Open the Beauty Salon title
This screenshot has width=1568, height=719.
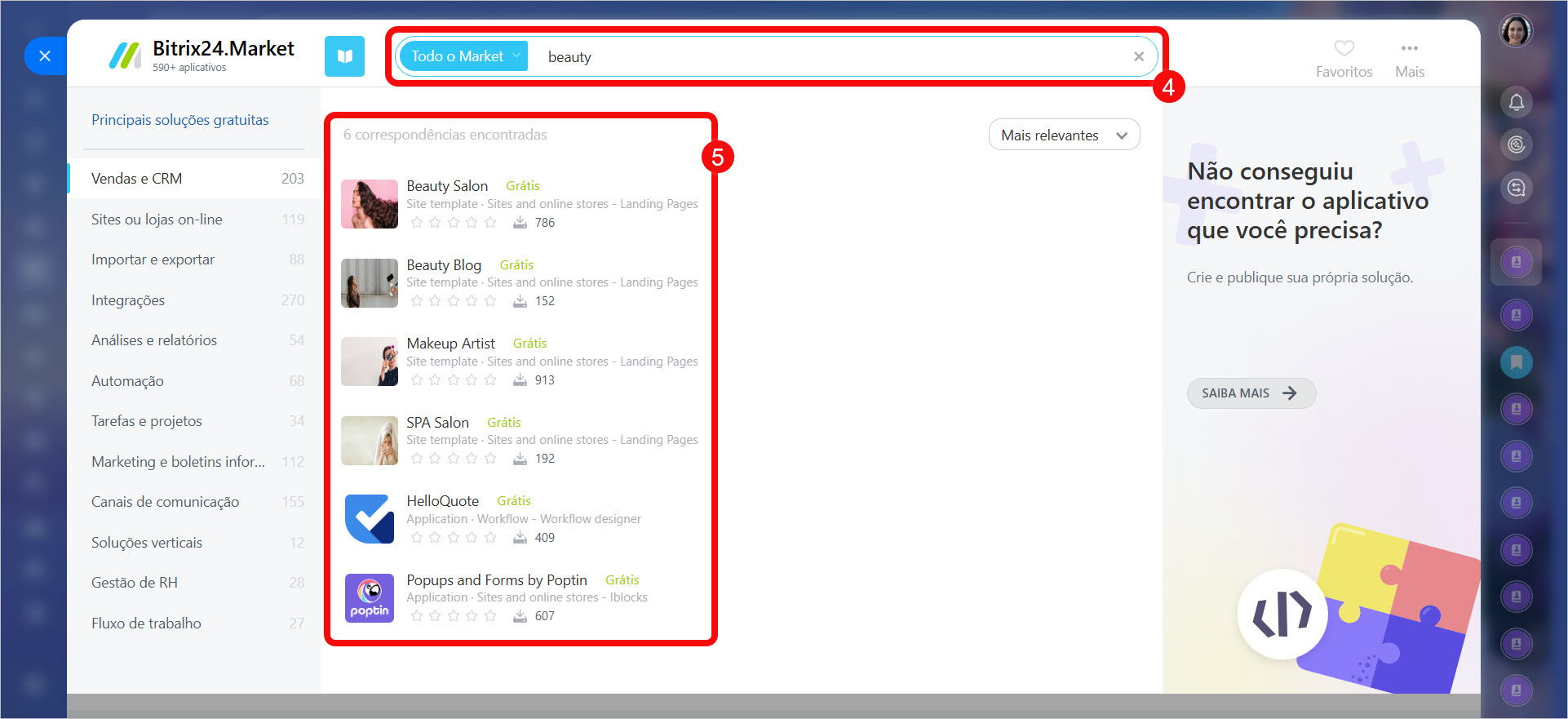pyautogui.click(x=447, y=186)
